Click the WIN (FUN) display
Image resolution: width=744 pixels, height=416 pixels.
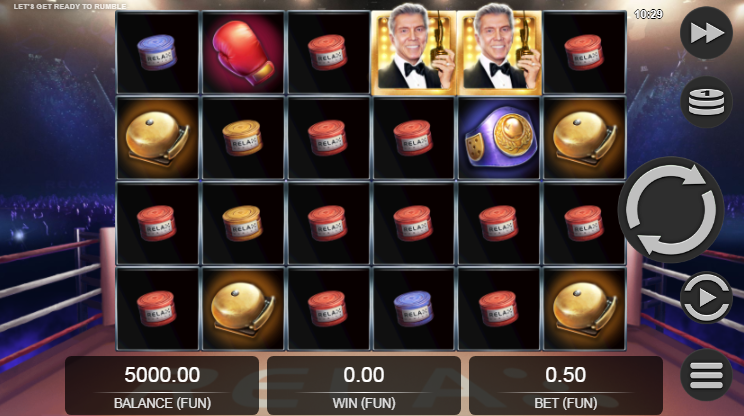(x=364, y=386)
